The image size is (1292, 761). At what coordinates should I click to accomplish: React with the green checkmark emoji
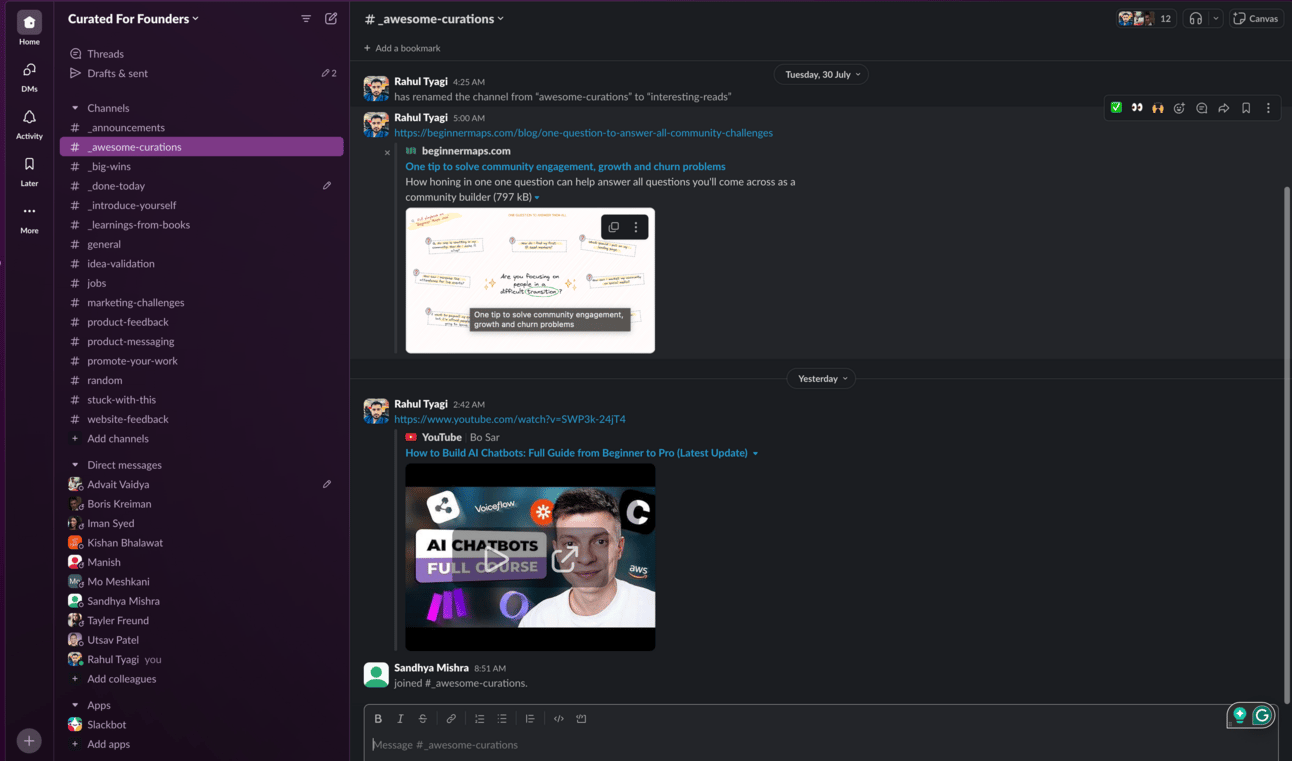1116,108
